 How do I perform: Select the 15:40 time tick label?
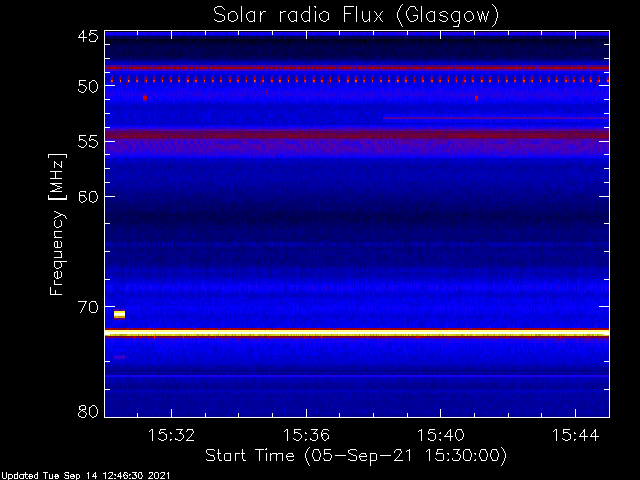pos(441,435)
